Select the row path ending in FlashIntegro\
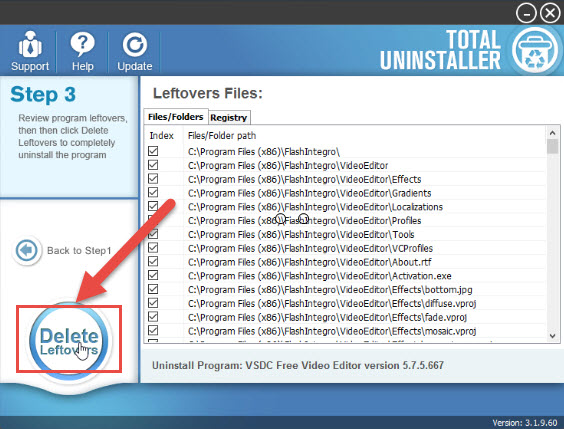The height and width of the screenshot is (429, 564). [x=264, y=152]
